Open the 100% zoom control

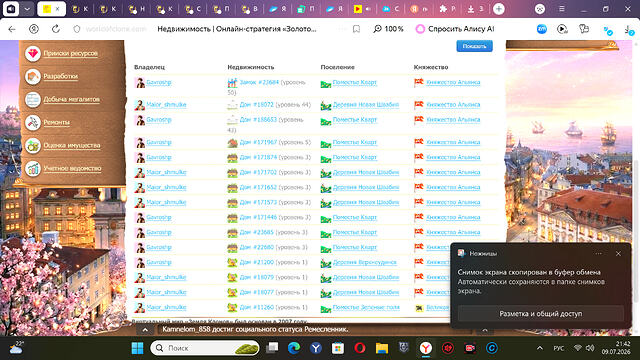coord(388,29)
